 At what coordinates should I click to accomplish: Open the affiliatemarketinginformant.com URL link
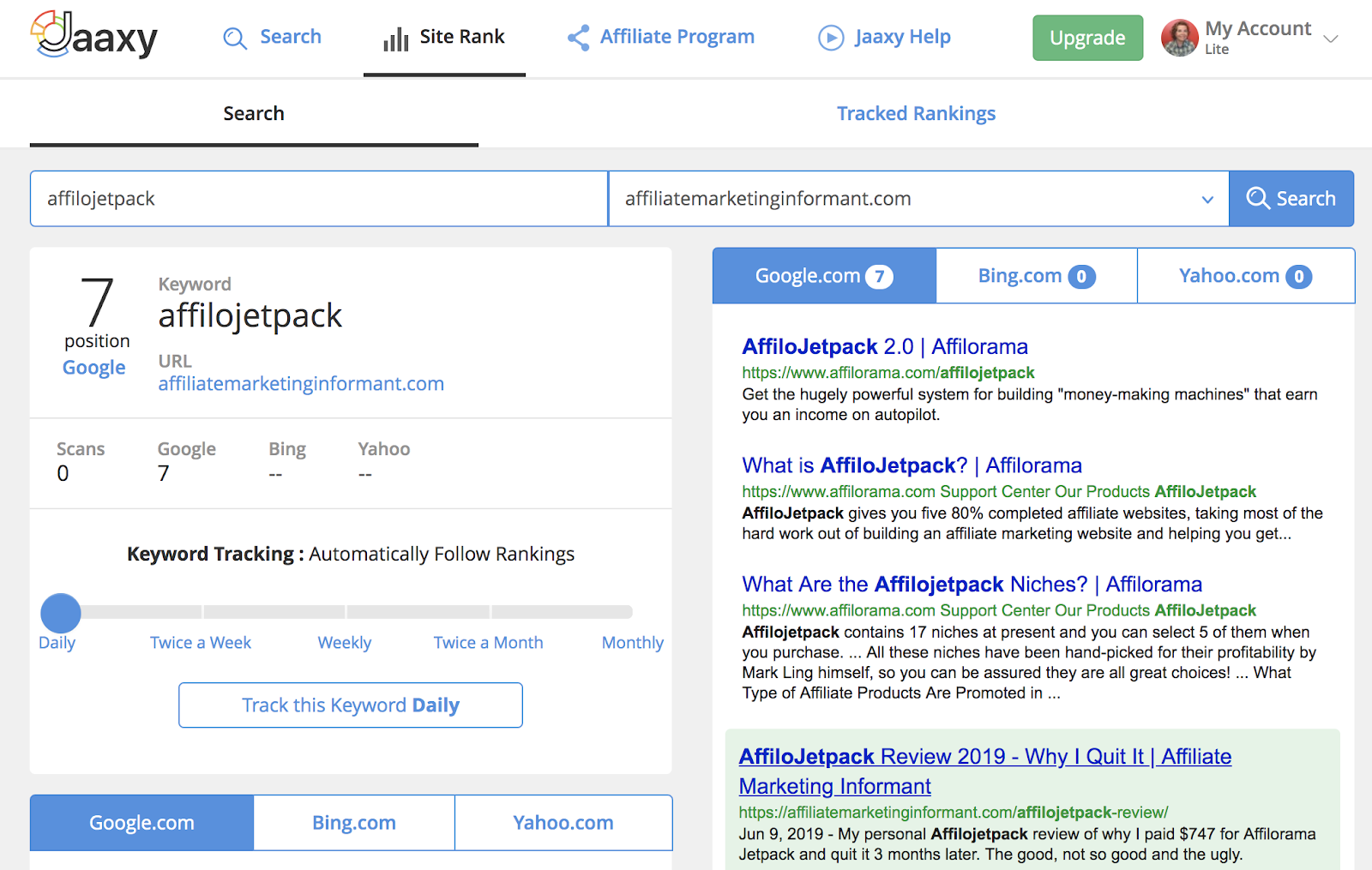click(301, 384)
